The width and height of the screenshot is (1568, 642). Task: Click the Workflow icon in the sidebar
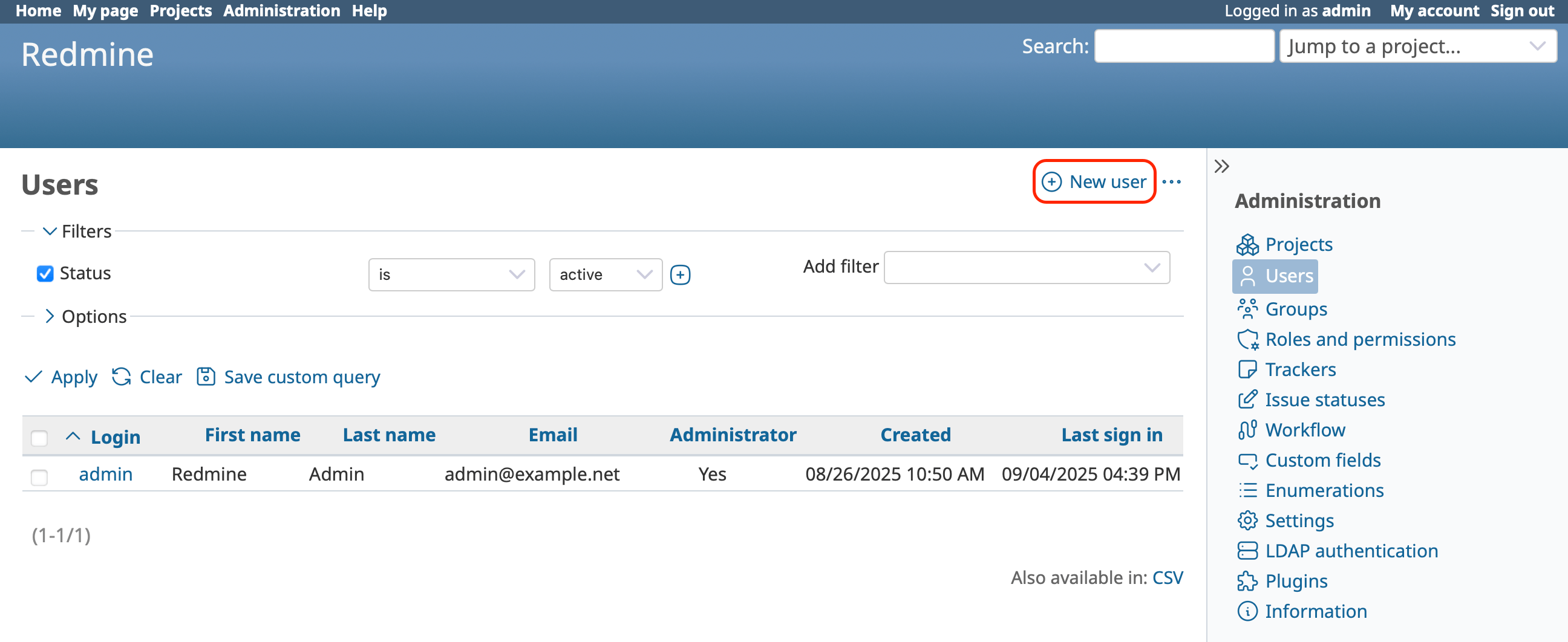(x=1247, y=430)
